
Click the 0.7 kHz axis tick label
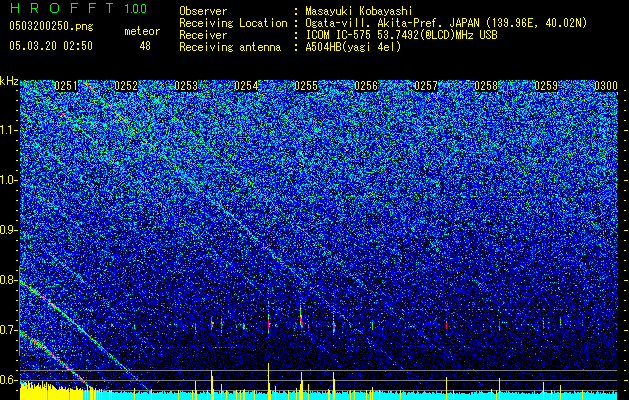coord(9,330)
